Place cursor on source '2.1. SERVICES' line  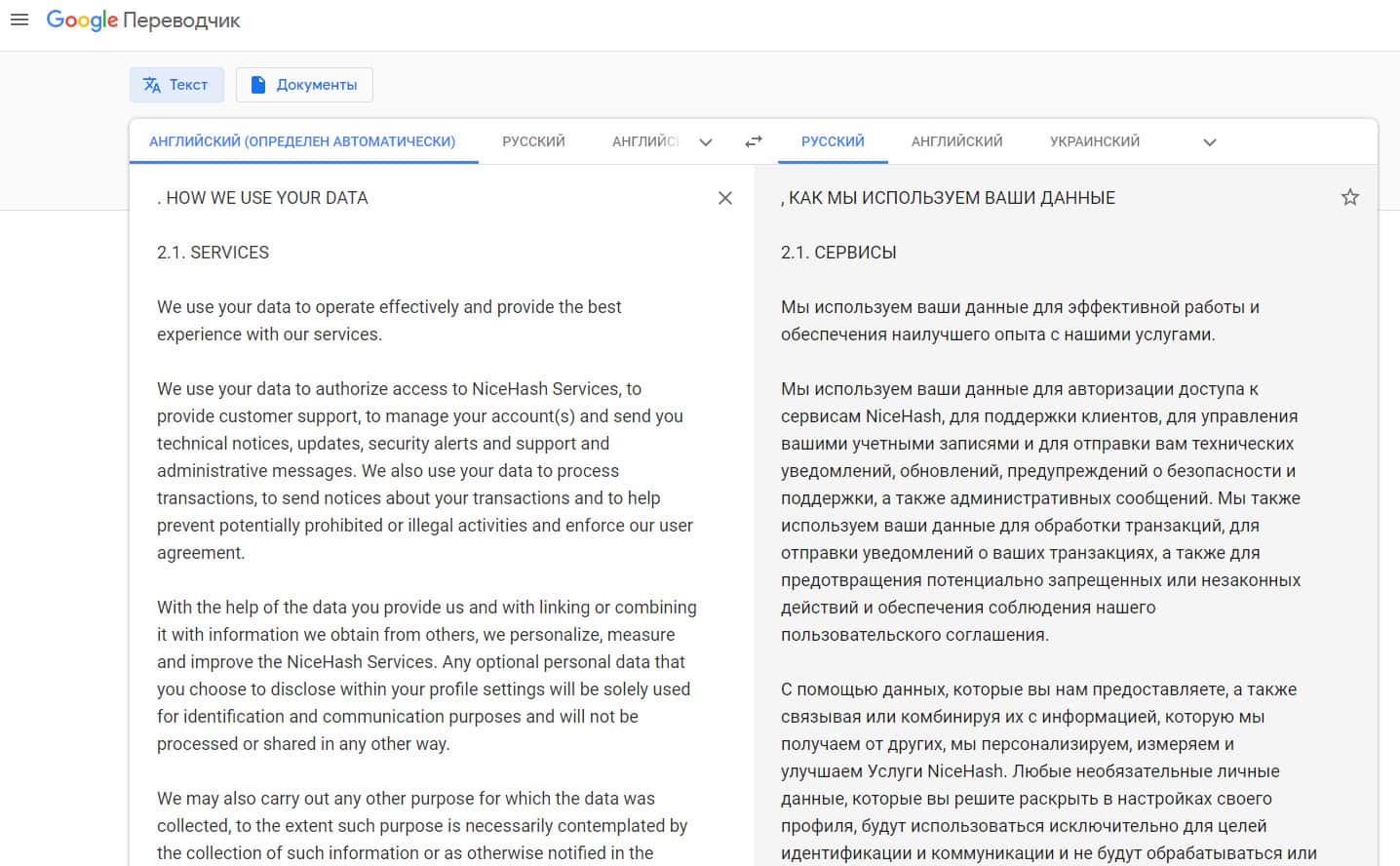[x=213, y=253]
